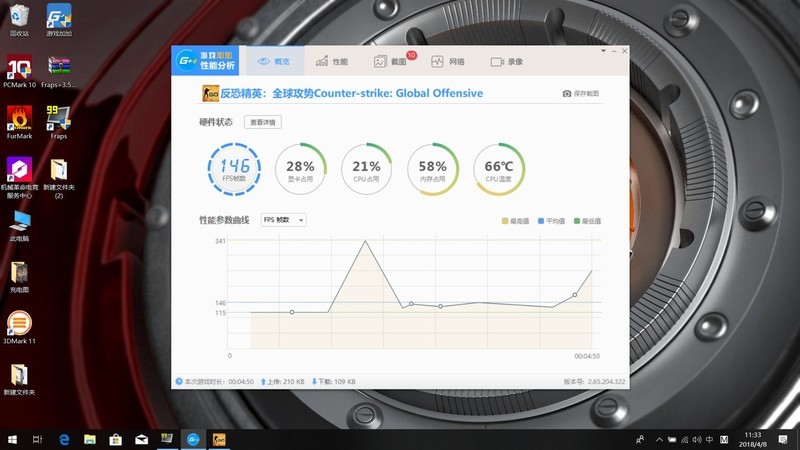Viewport: 800px width, 450px height.
Task: Open Mail app from taskbar
Action: click(x=141, y=439)
